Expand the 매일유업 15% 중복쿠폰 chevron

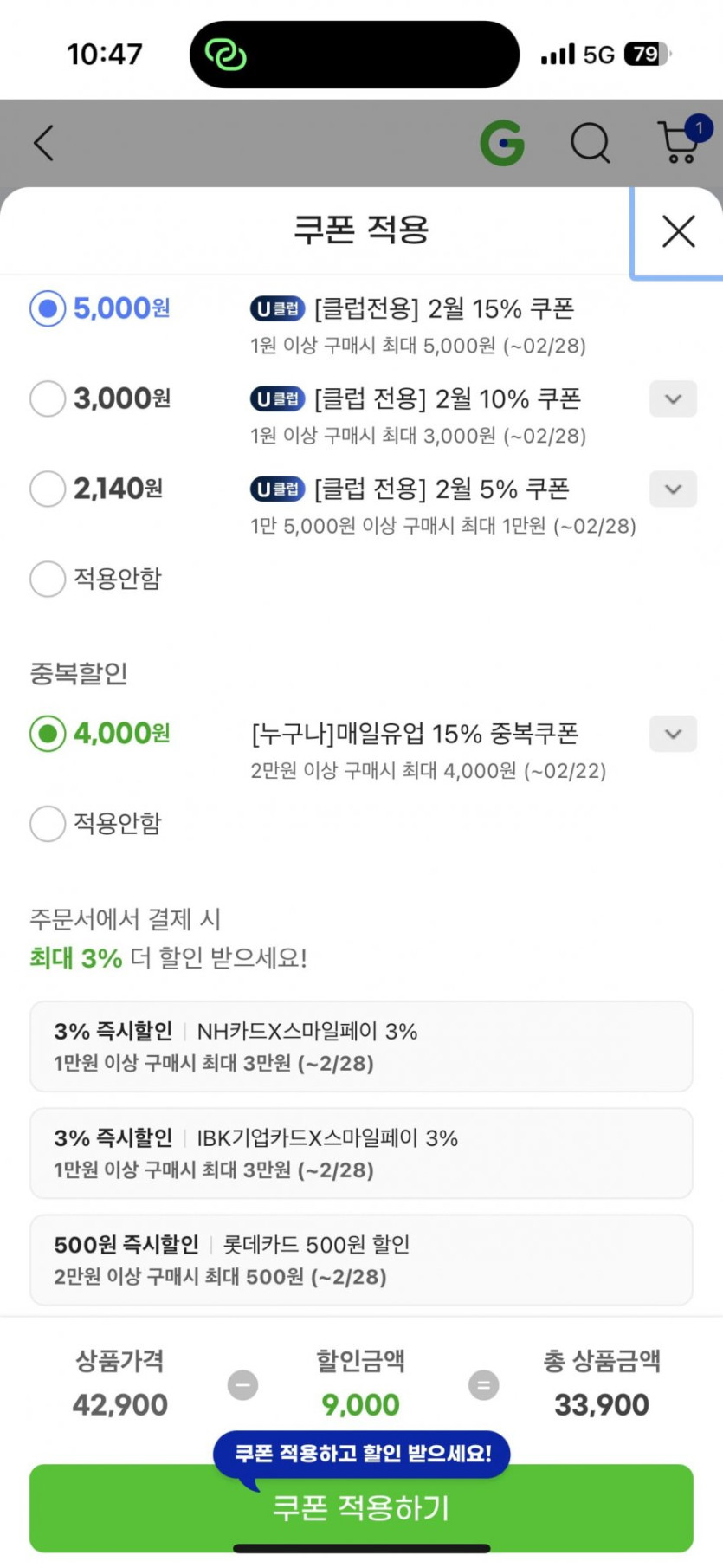click(673, 734)
